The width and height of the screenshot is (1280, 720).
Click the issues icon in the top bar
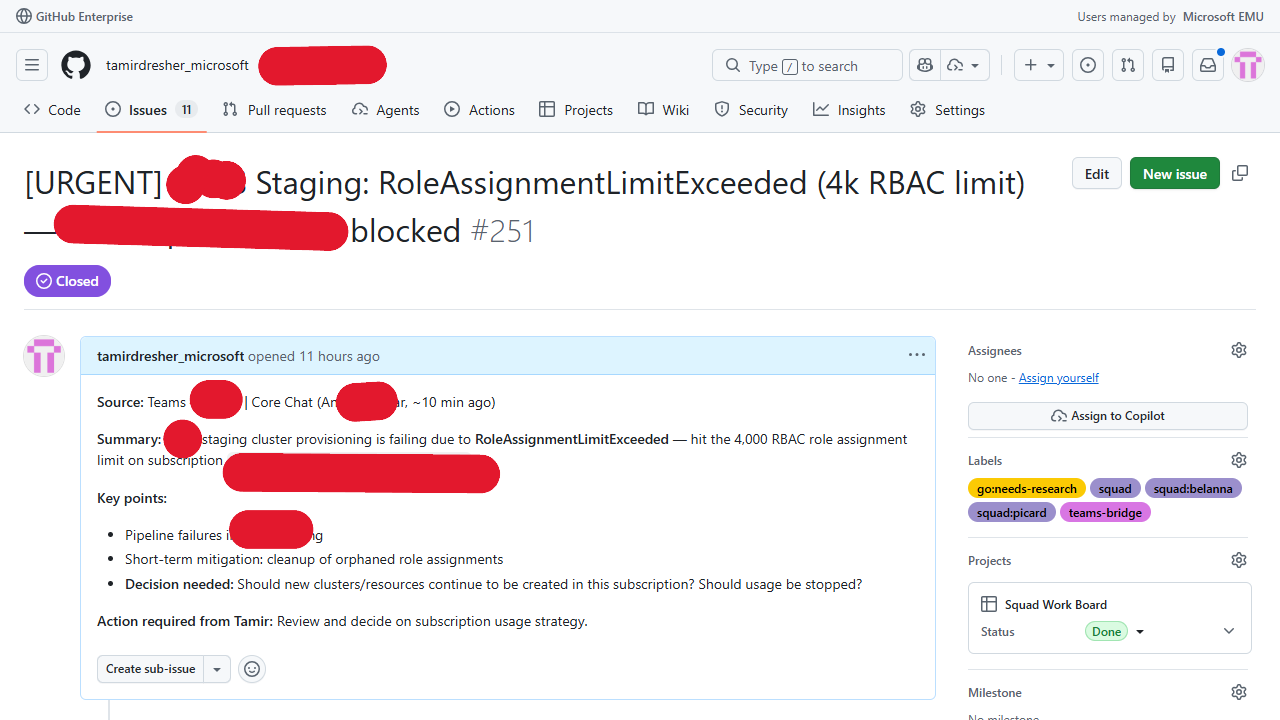pyautogui.click(x=1087, y=65)
